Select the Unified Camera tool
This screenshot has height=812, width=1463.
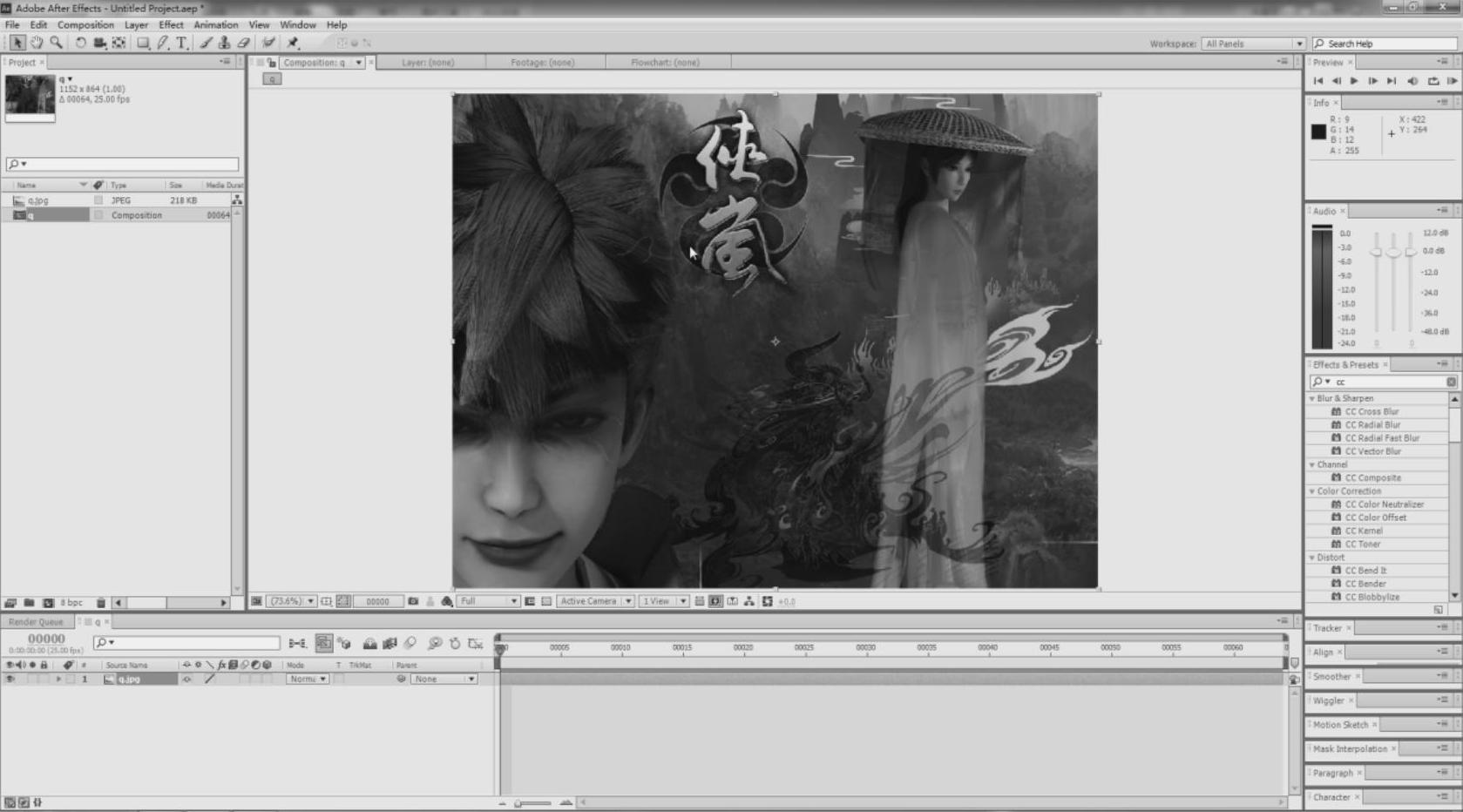[x=99, y=43]
